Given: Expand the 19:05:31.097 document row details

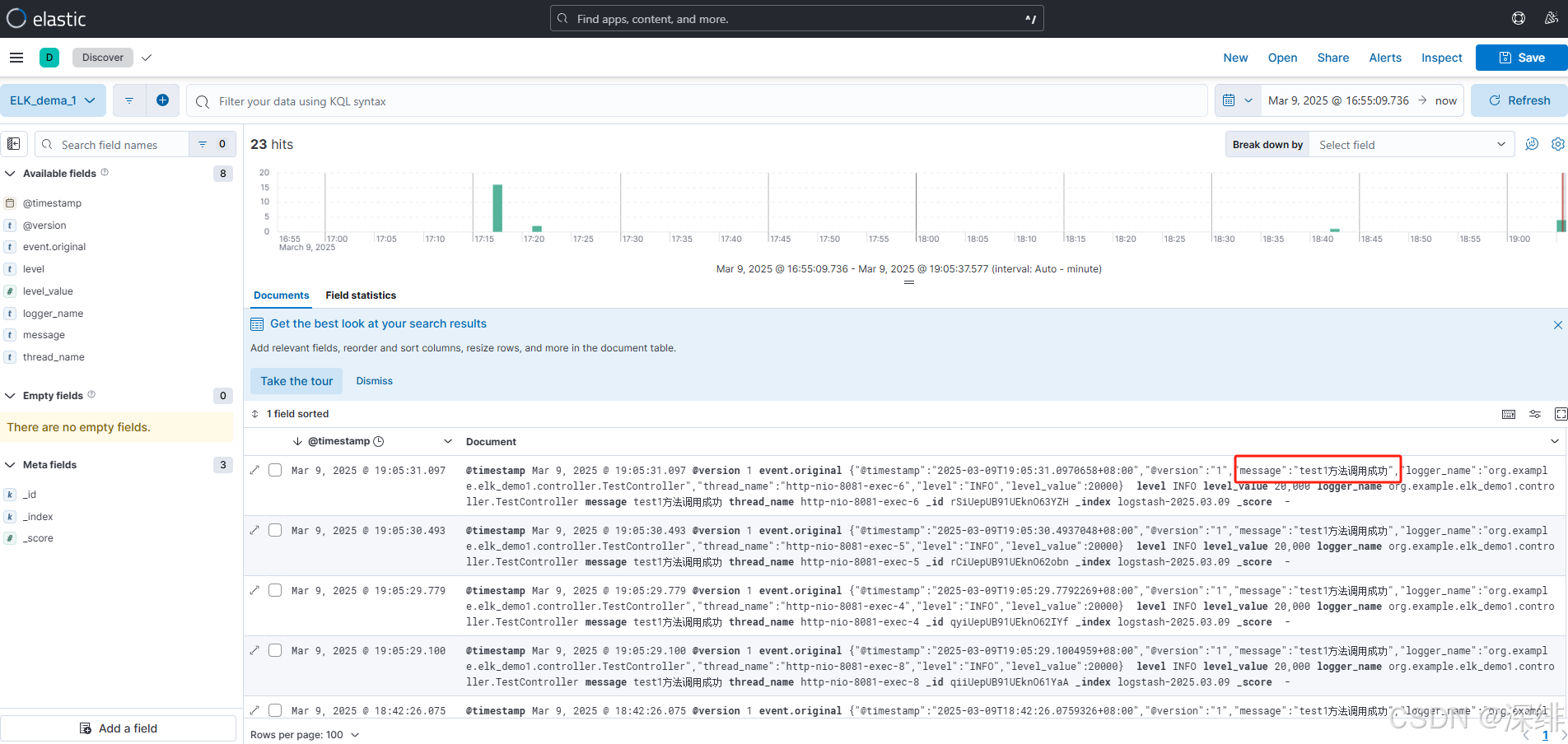Looking at the screenshot, I should click(x=254, y=470).
